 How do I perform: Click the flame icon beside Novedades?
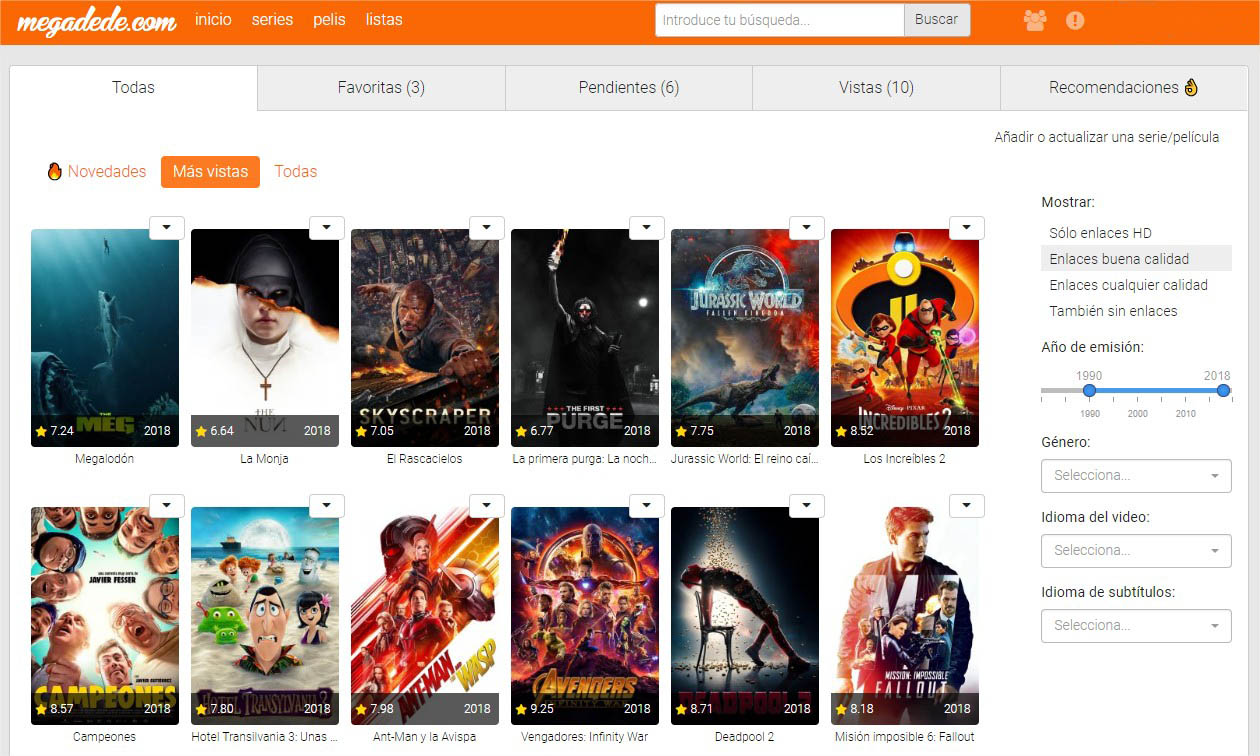pyautogui.click(x=55, y=171)
